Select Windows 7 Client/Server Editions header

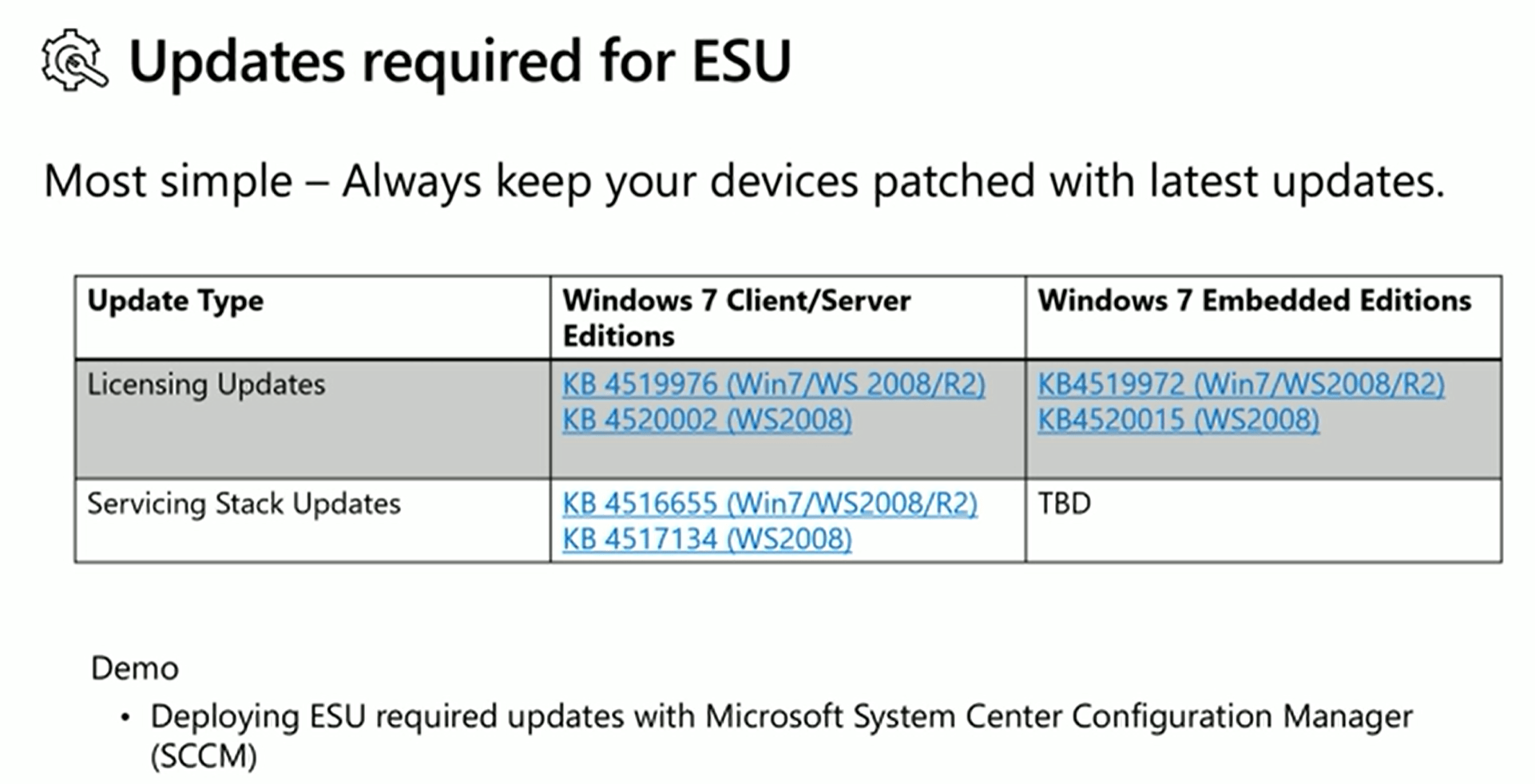pos(736,318)
